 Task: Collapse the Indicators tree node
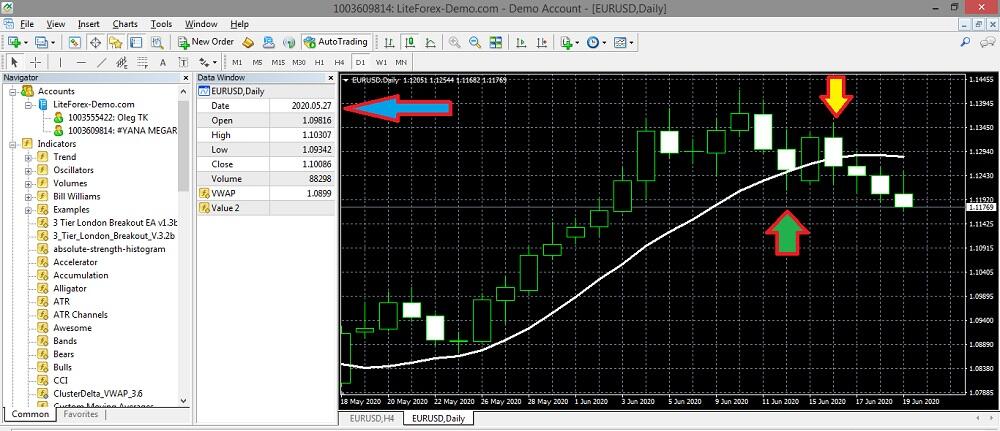point(13,144)
